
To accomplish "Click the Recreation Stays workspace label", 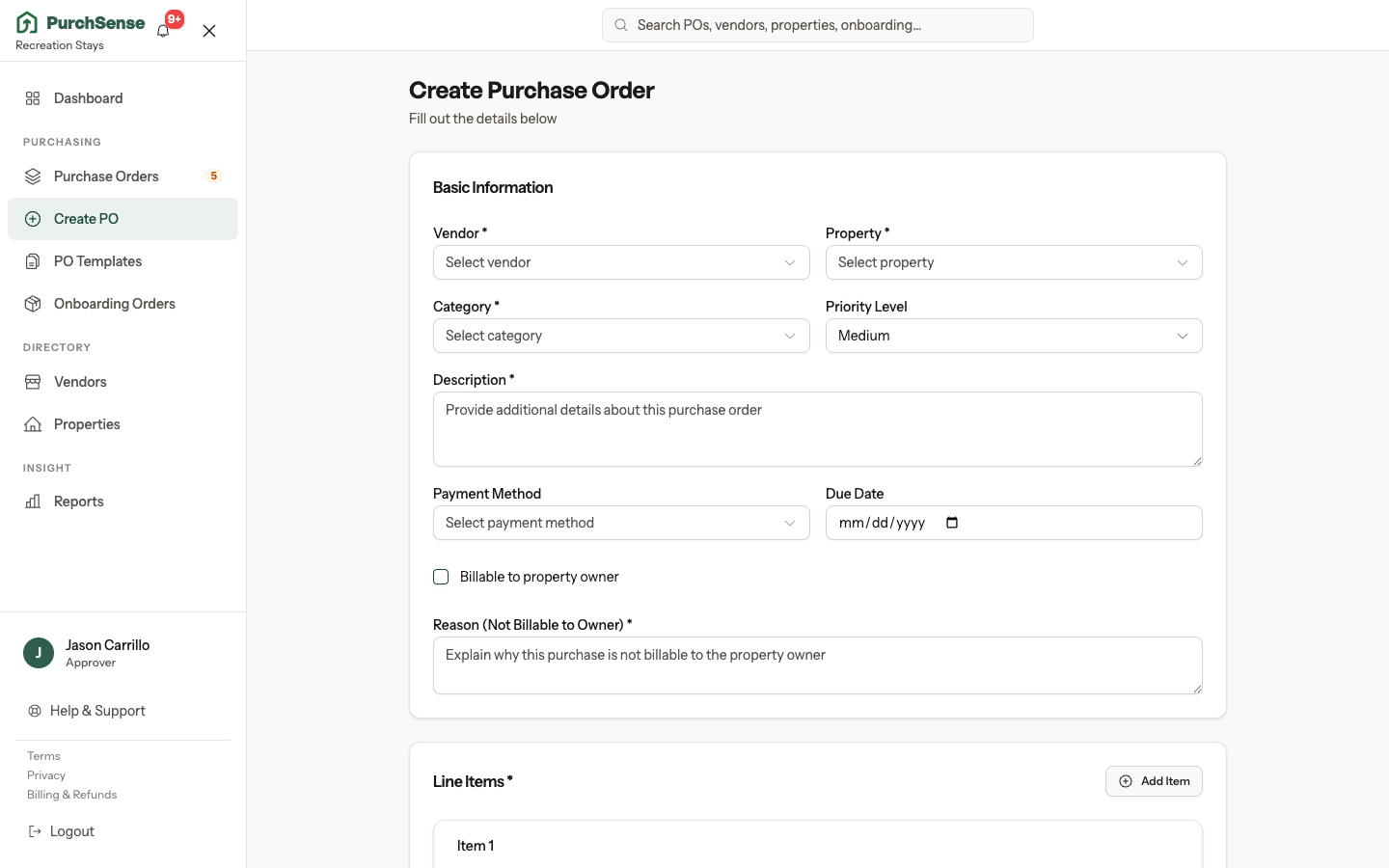I will (x=60, y=45).
